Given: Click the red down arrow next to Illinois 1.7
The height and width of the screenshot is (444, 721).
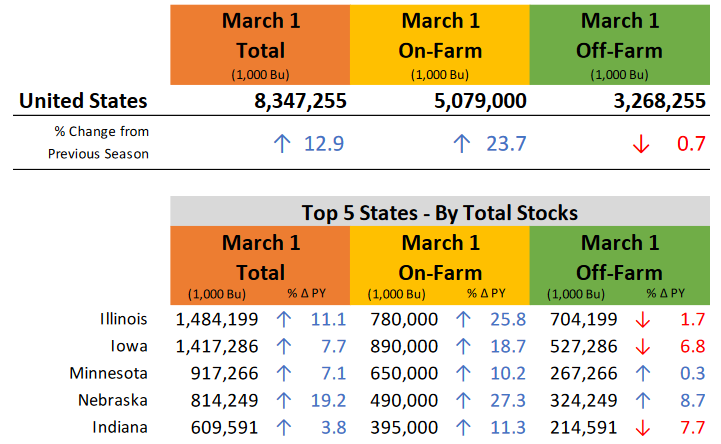Looking at the screenshot, I should [643, 320].
